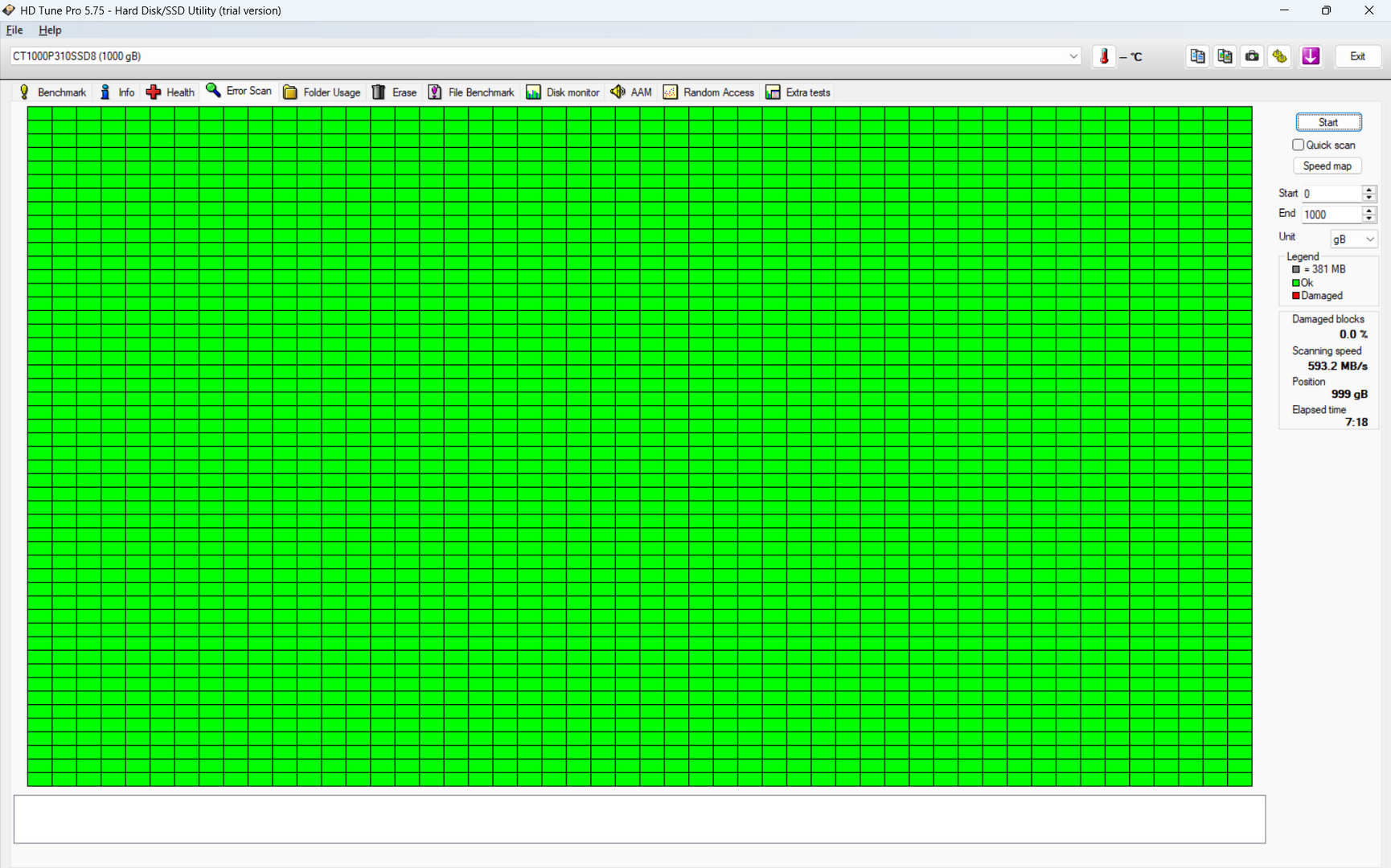The height and width of the screenshot is (868, 1391).
Task: Click the '999 gB' position value
Action: click(x=1349, y=394)
